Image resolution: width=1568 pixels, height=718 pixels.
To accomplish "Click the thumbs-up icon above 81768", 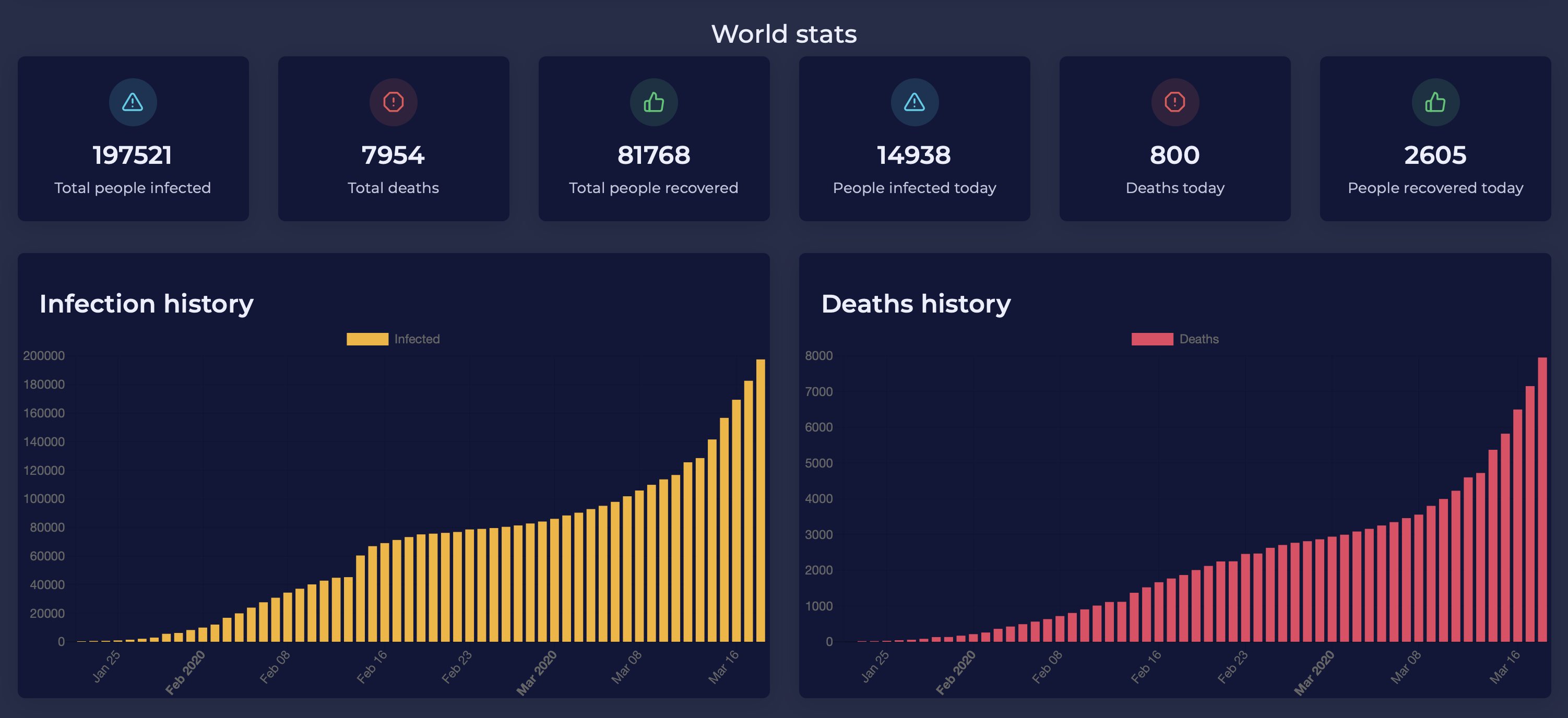I will [654, 102].
